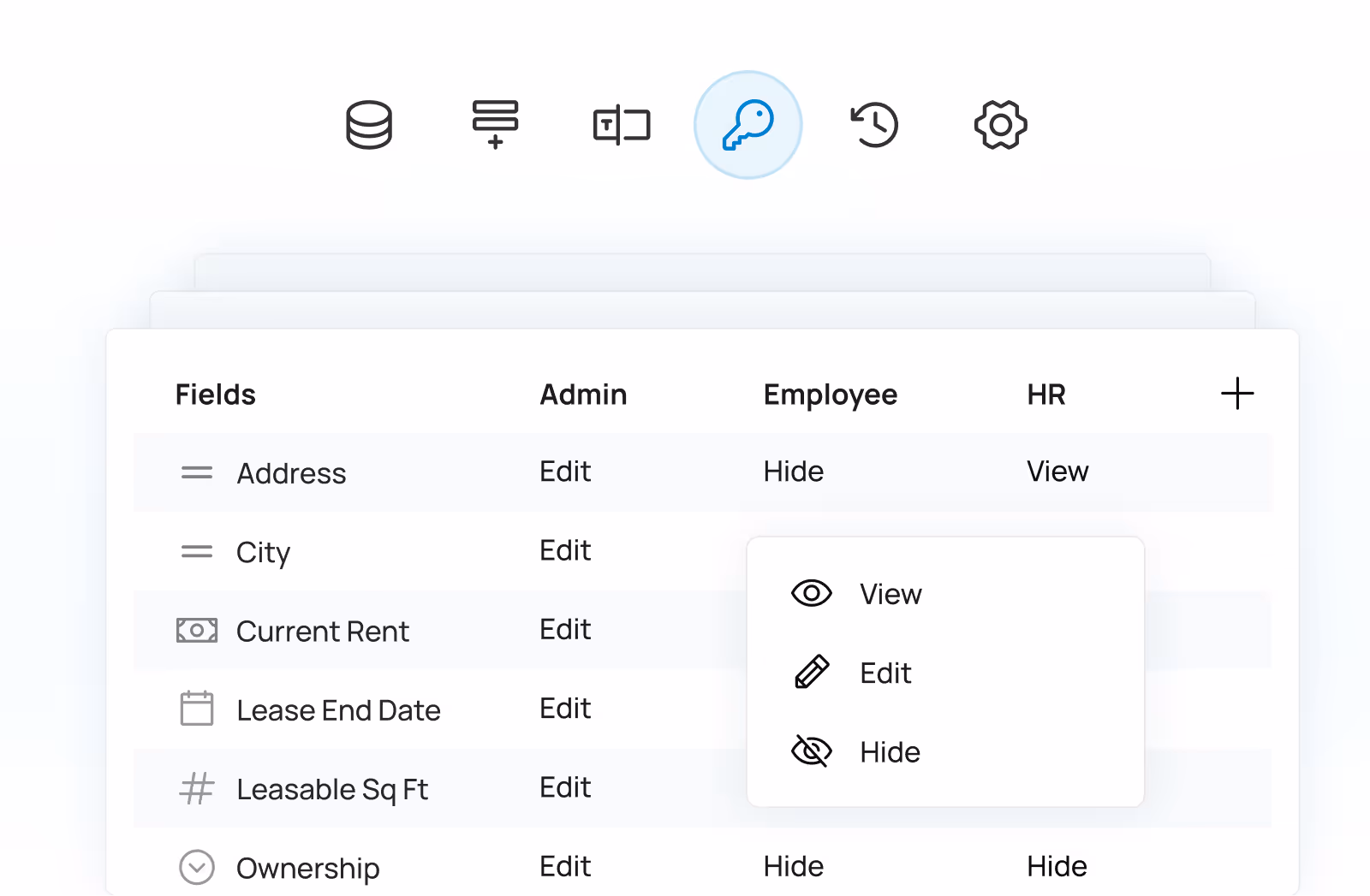Click the City field text-type icon
Image resolution: width=1370 pixels, height=896 pixels.
197,552
